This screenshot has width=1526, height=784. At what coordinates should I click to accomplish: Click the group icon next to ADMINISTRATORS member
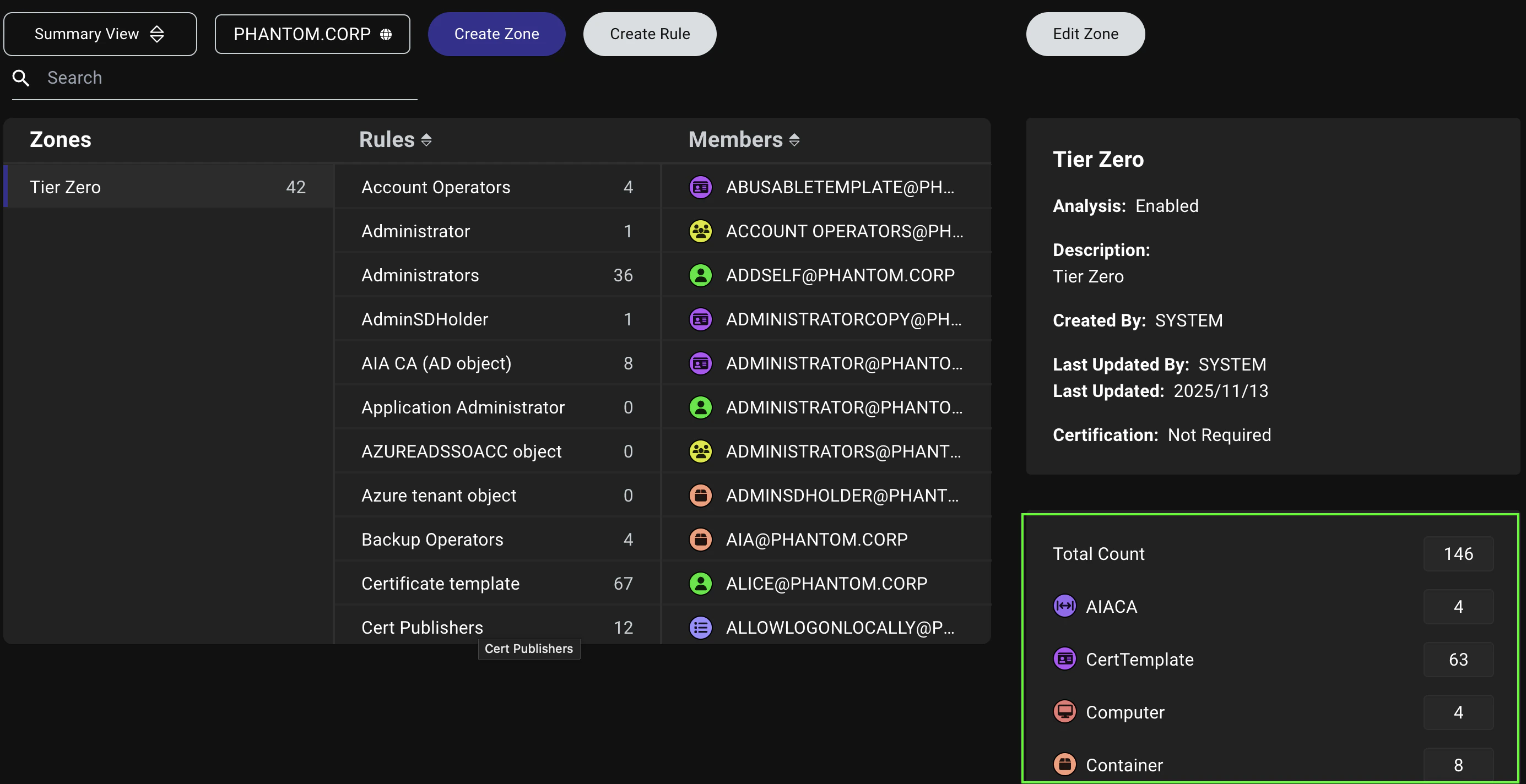coord(701,451)
